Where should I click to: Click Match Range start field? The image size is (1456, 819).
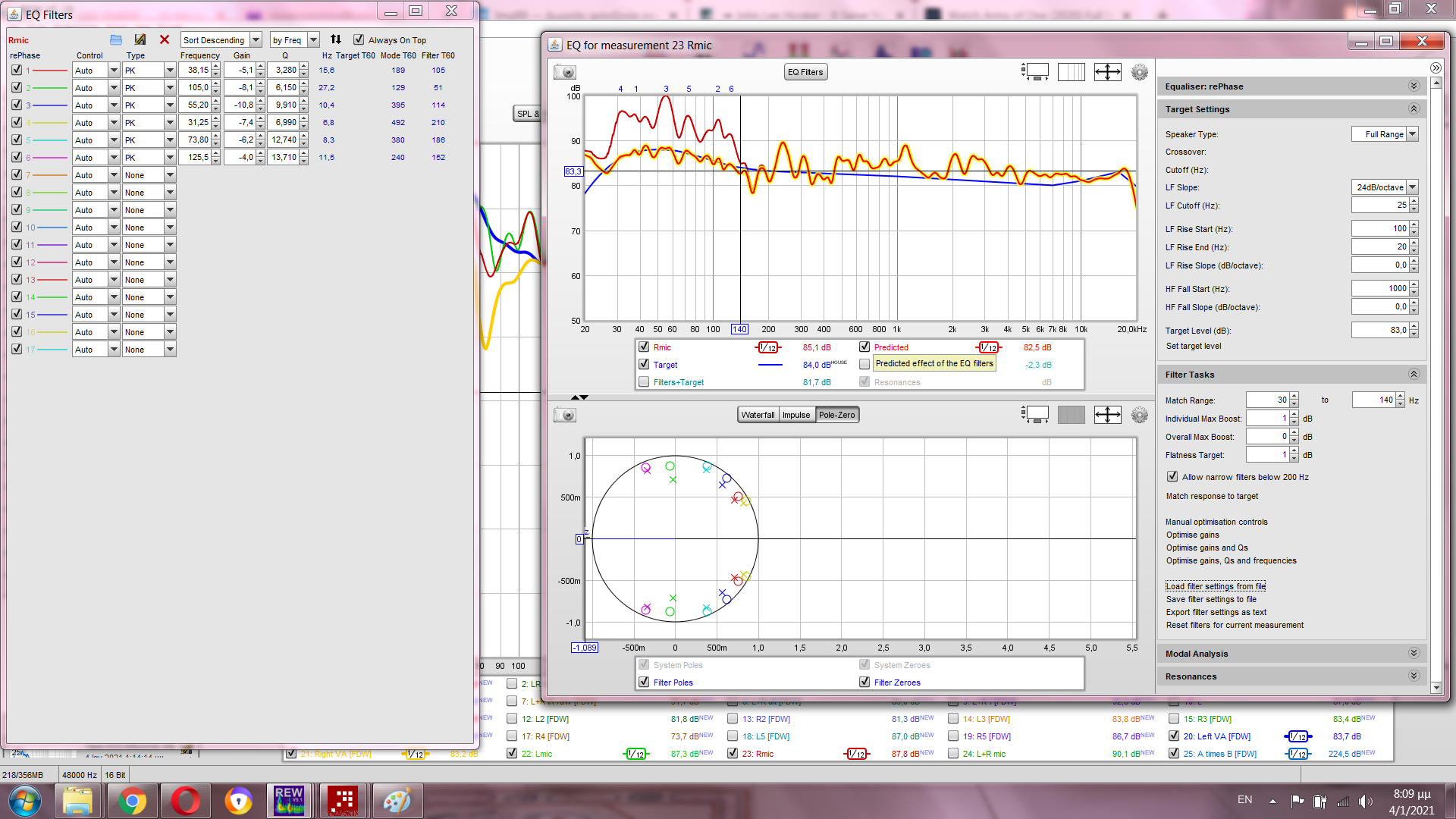1268,400
